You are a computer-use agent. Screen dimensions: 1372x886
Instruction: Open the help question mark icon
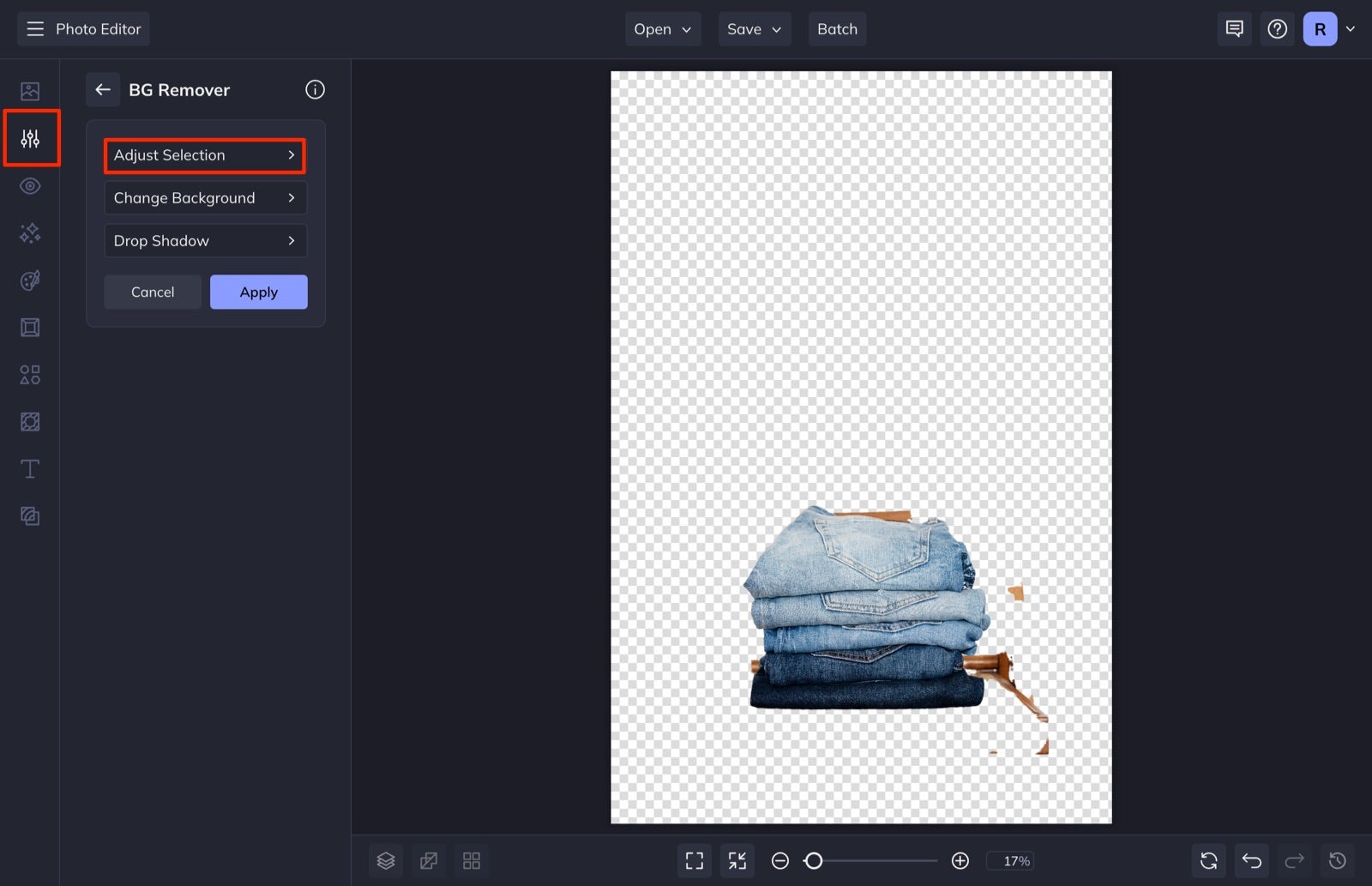(1277, 28)
